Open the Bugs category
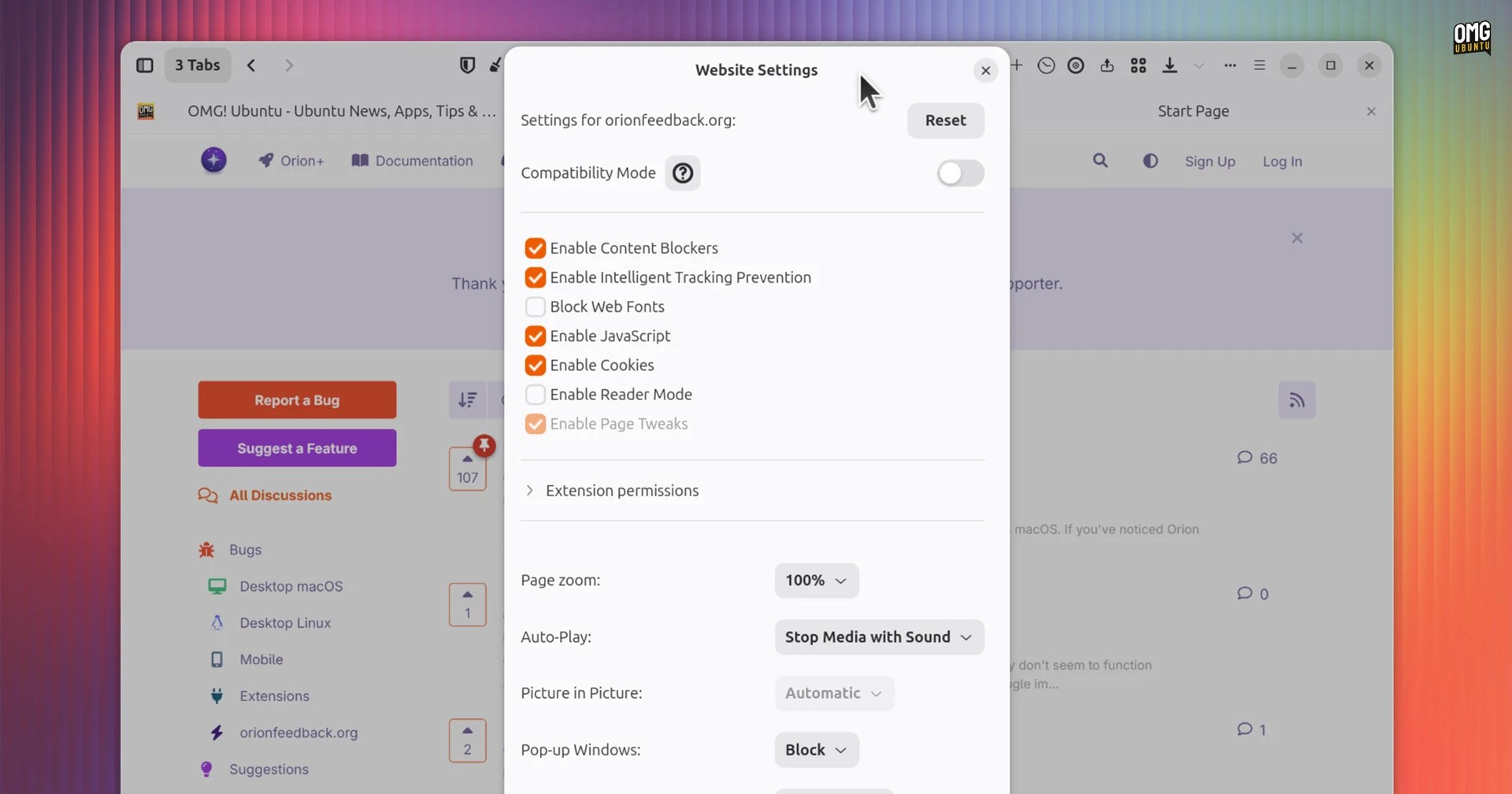The height and width of the screenshot is (794, 1512). [230, 550]
